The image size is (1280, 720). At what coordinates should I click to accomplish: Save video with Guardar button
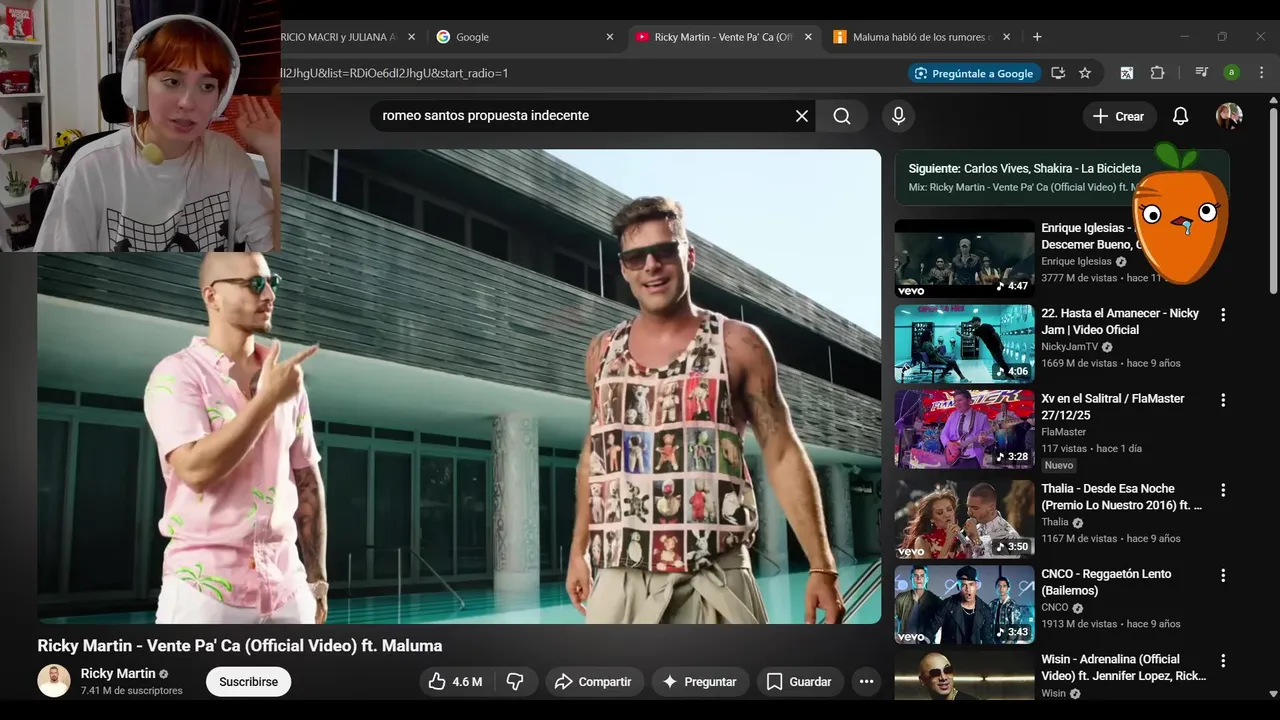[799, 682]
